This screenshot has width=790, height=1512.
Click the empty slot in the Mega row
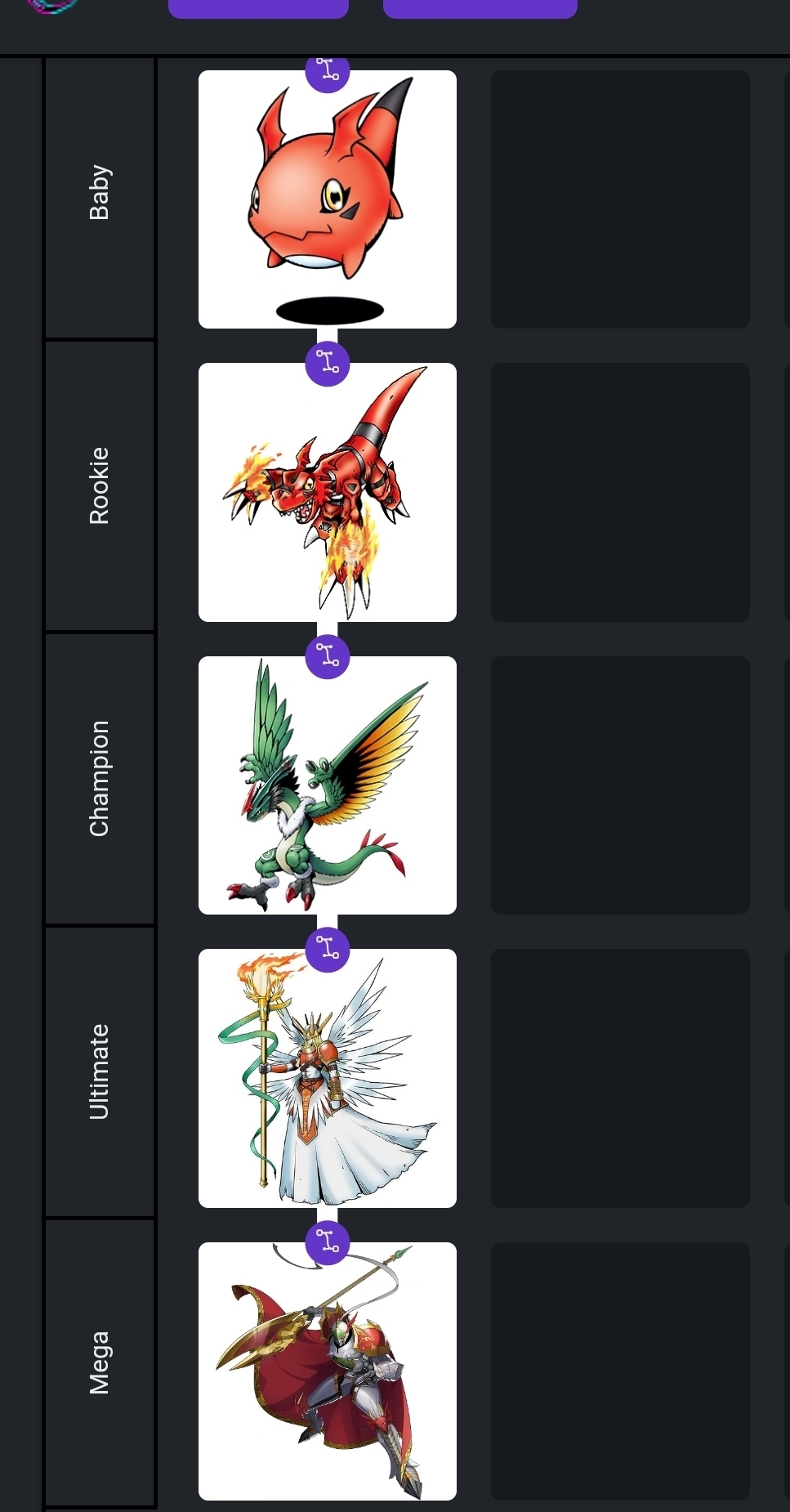coord(620,1371)
